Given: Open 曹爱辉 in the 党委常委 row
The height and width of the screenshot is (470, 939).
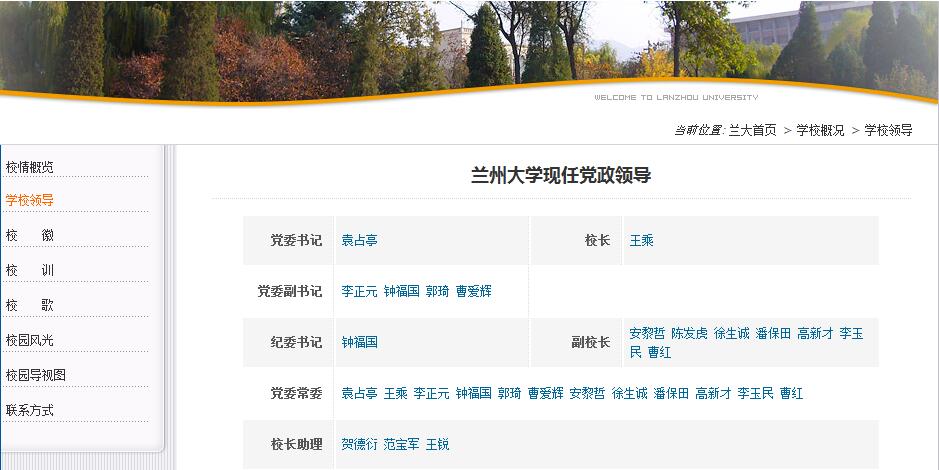Looking at the screenshot, I should click(x=546, y=393).
